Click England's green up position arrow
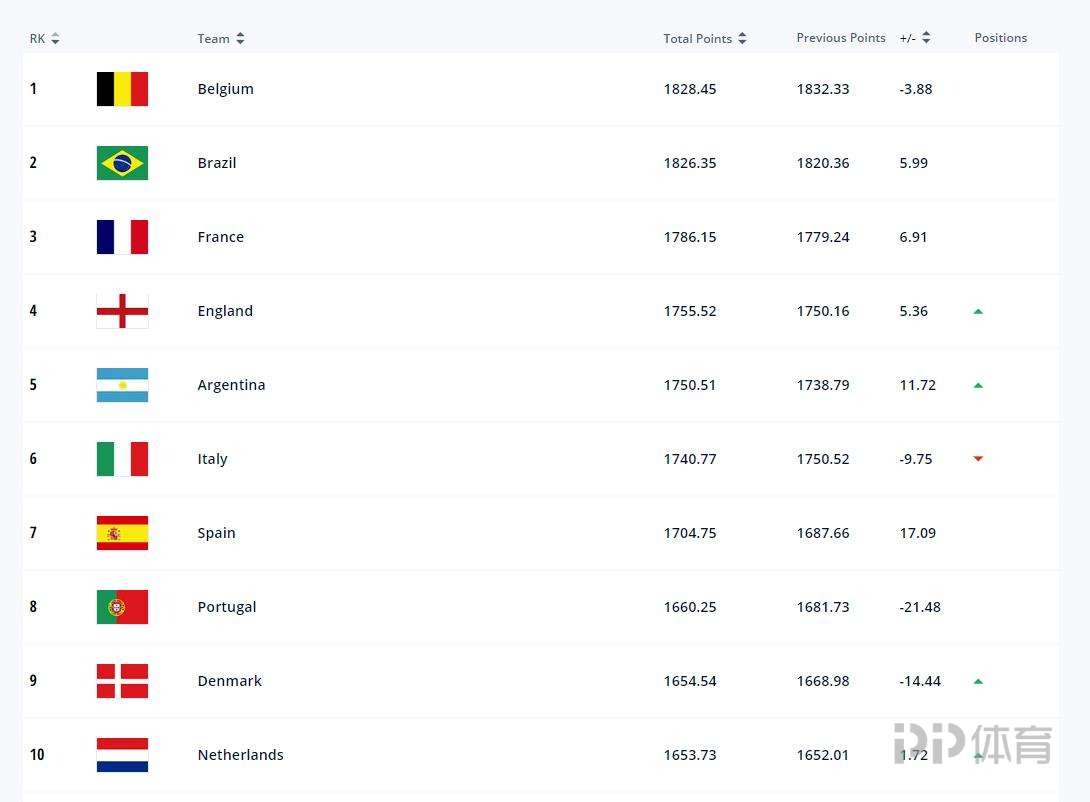Image resolution: width=1090 pixels, height=802 pixels. pos(978,311)
